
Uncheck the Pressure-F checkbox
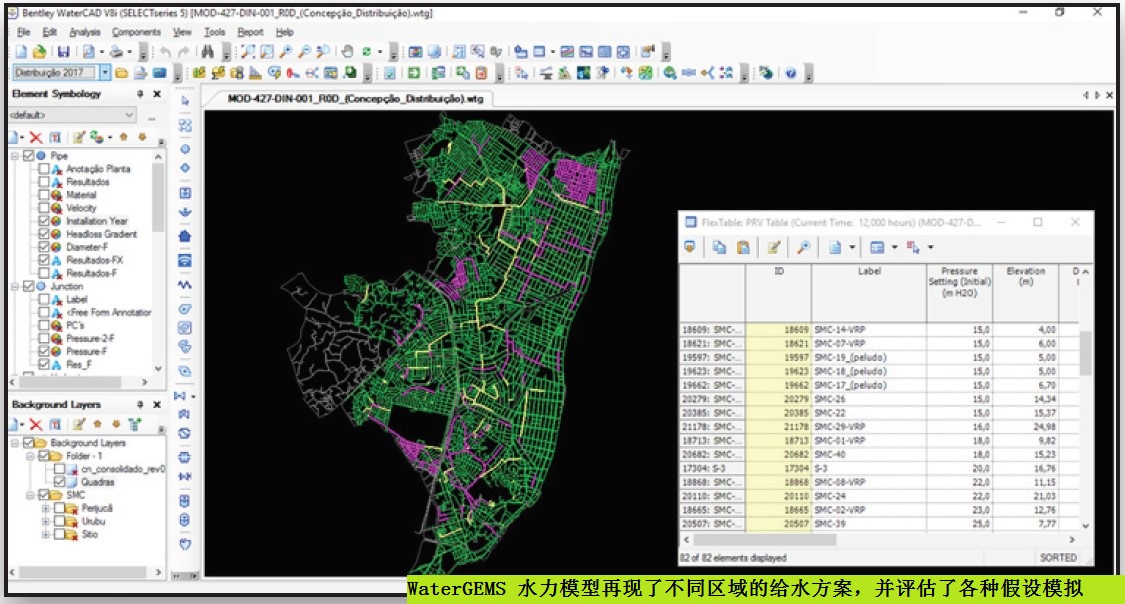44,351
